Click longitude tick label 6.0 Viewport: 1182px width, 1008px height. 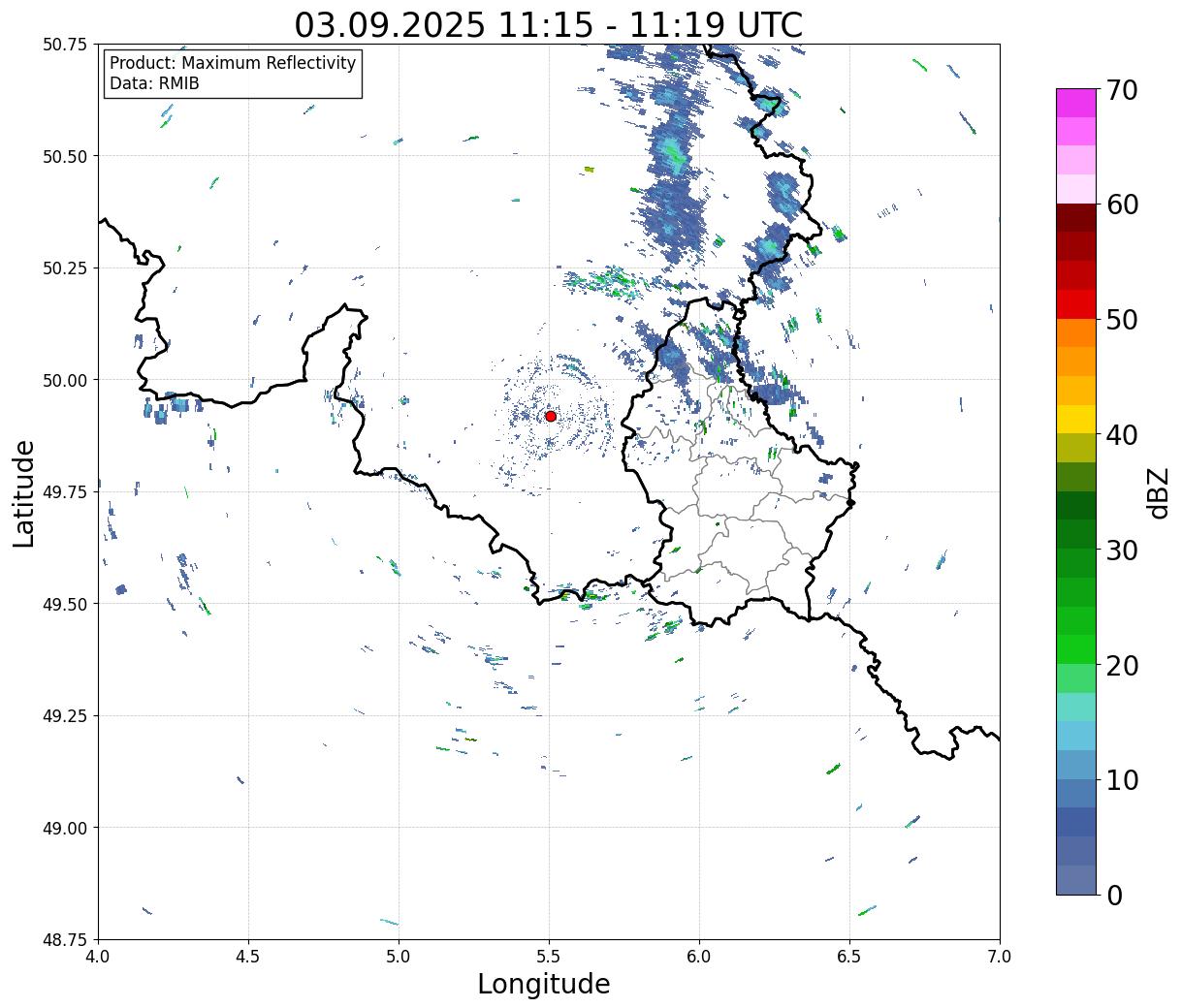[x=699, y=957]
